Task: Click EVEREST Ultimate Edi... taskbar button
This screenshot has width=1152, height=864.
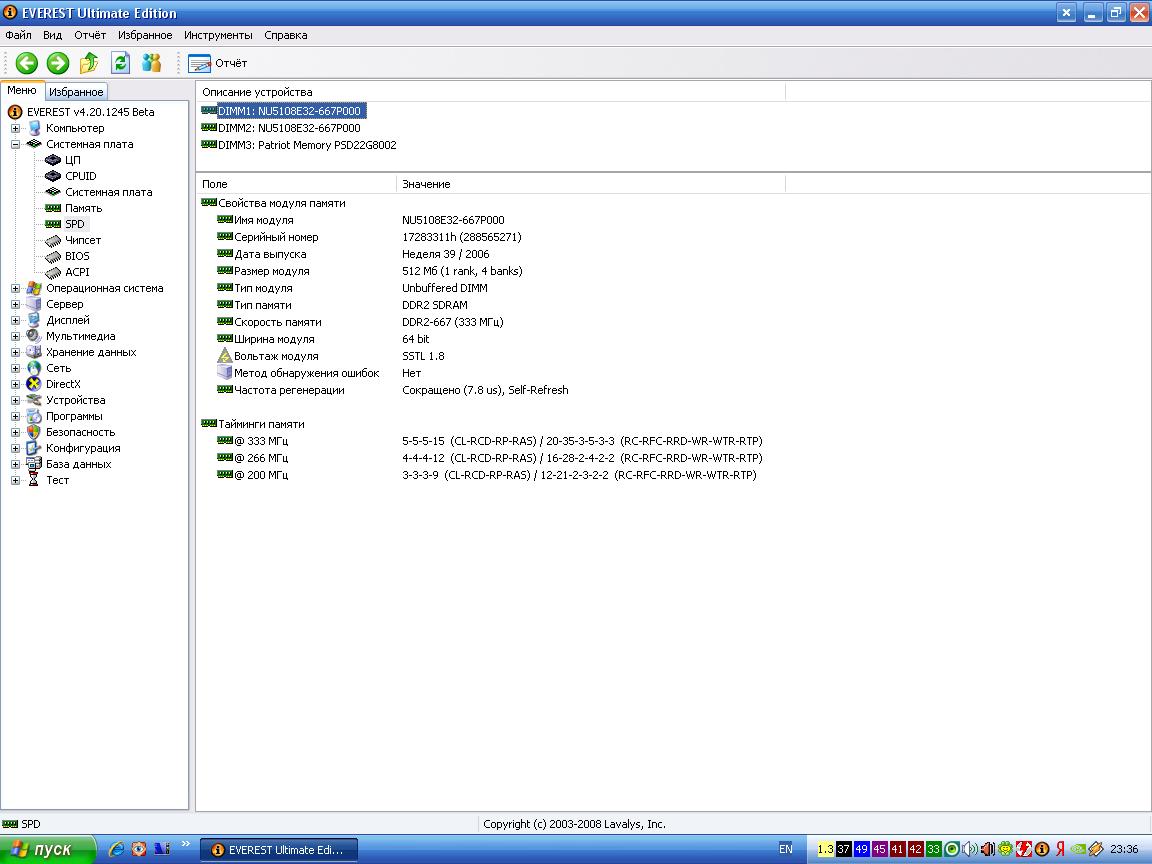Action: point(278,850)
